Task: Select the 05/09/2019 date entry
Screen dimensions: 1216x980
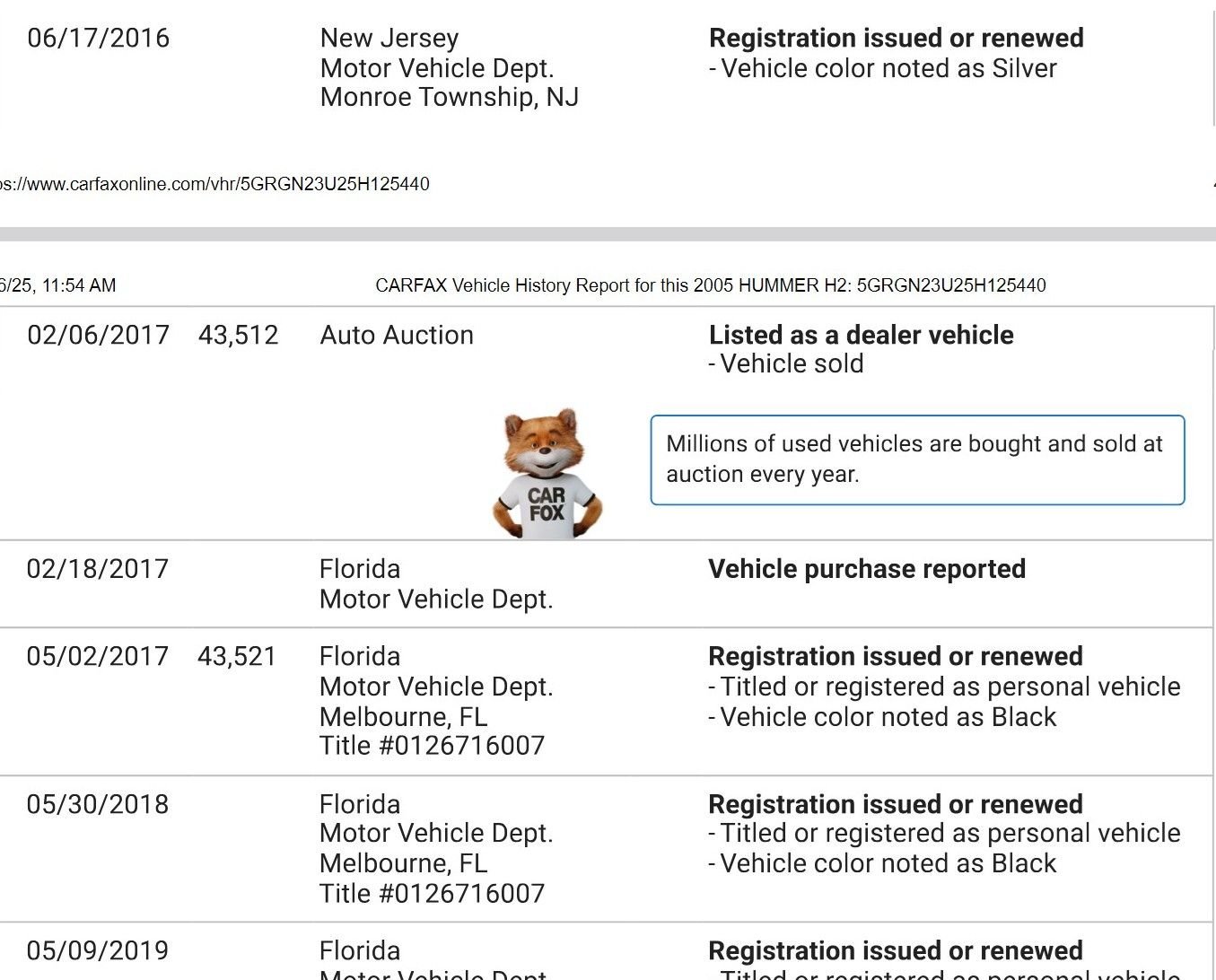Action: click(x=98, y=950)
